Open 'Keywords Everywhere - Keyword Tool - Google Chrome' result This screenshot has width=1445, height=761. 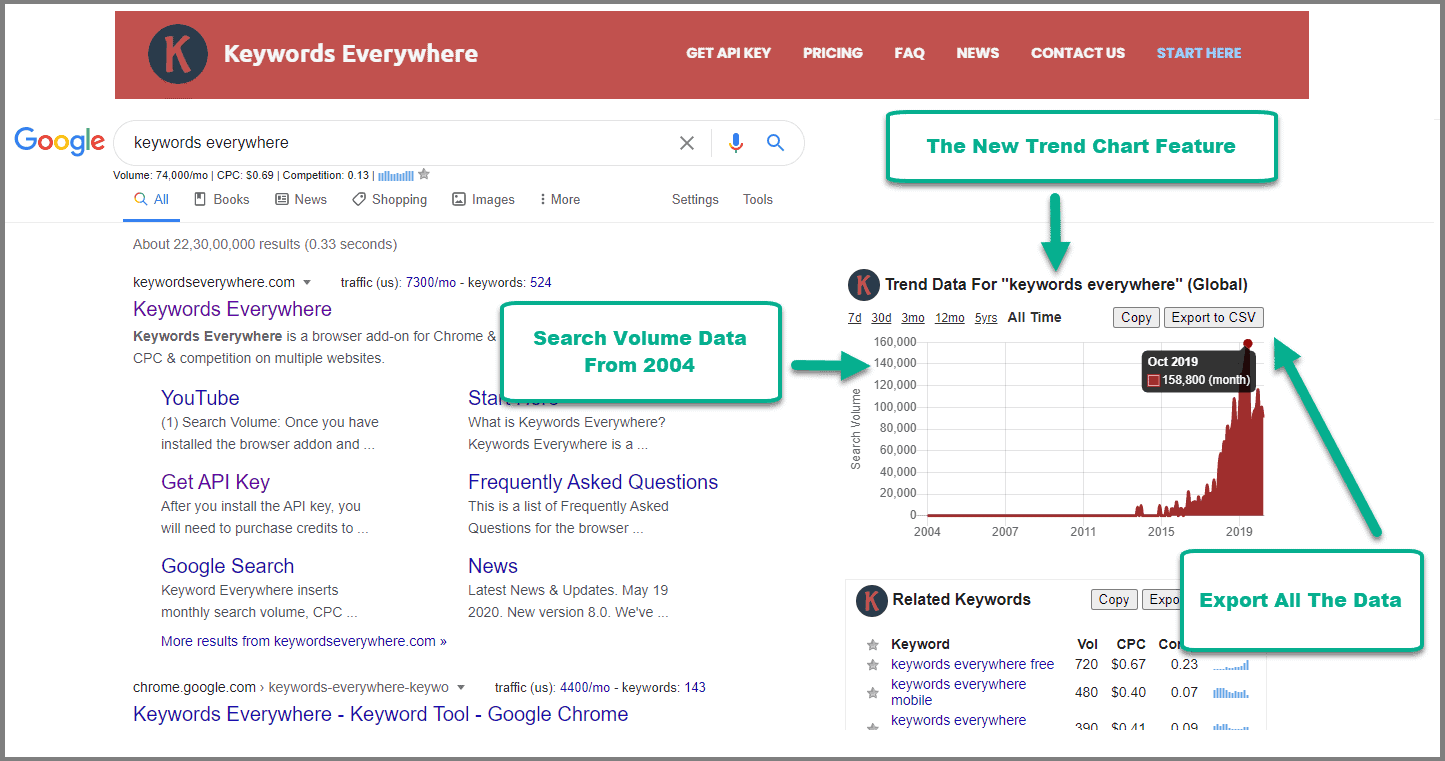(x=381, y=714)
